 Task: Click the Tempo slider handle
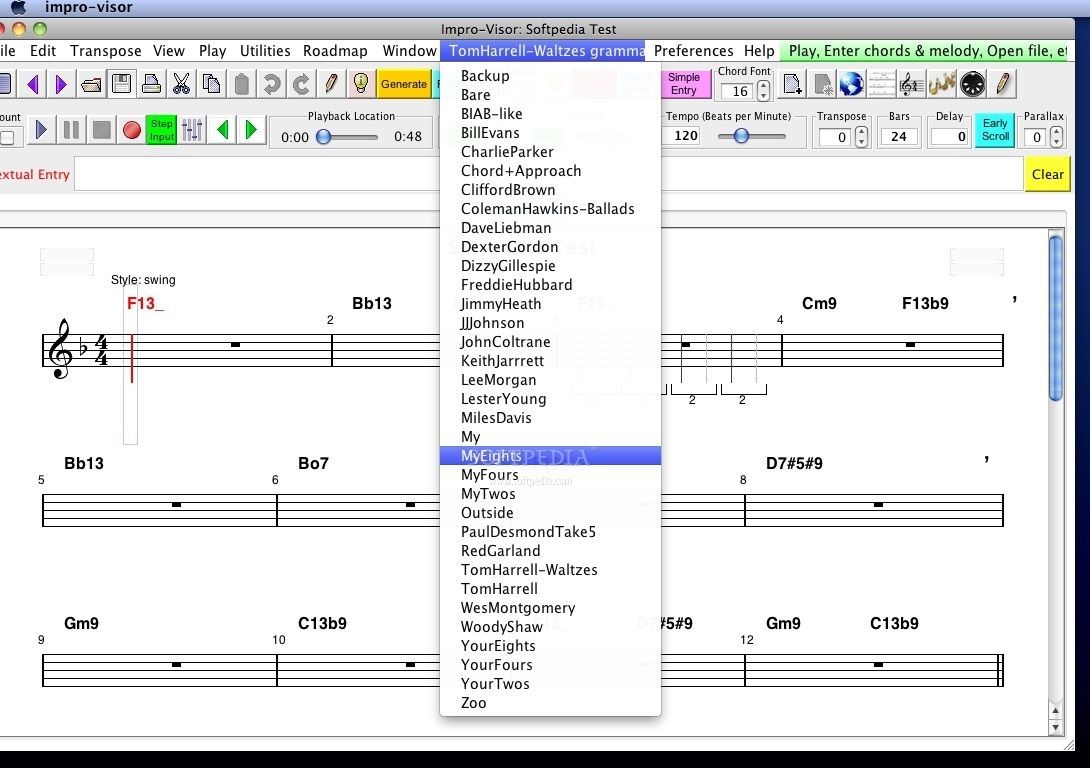(x=741, y=136)
